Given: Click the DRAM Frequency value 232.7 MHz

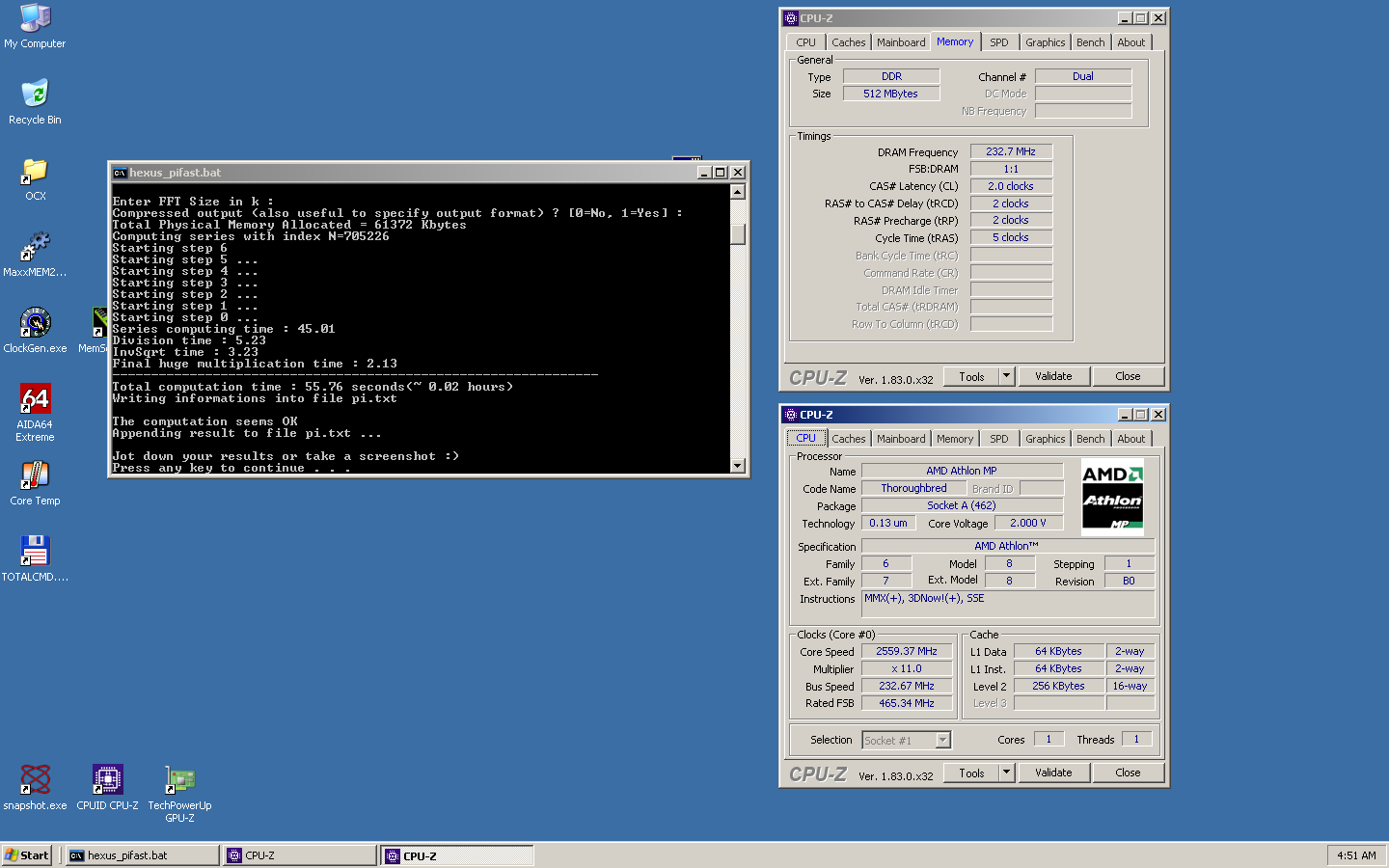Looking at the screenshot, I should point(1011,151).
